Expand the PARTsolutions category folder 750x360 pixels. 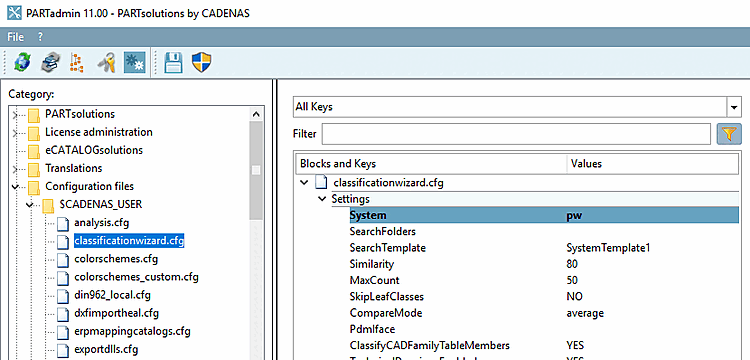point(15,115)
